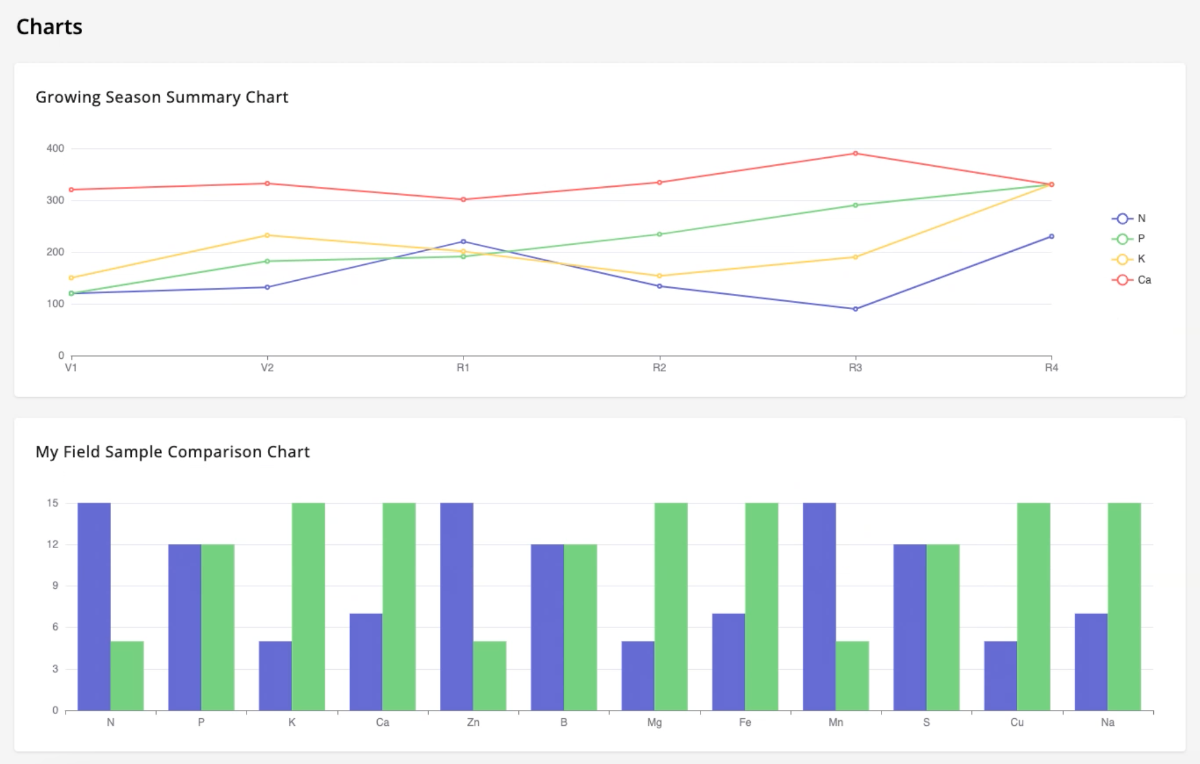This screenshot has width=1200, height=764.
Task: Click the My Field Sample Comparison Chart title
Action: 173,452
